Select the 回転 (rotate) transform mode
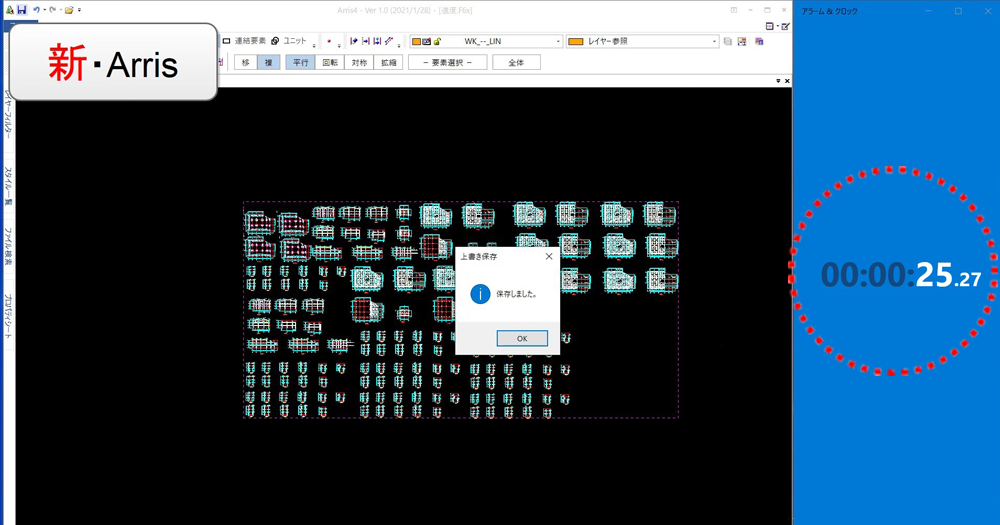Screen dimensions: 1000x525 point(330,62)
